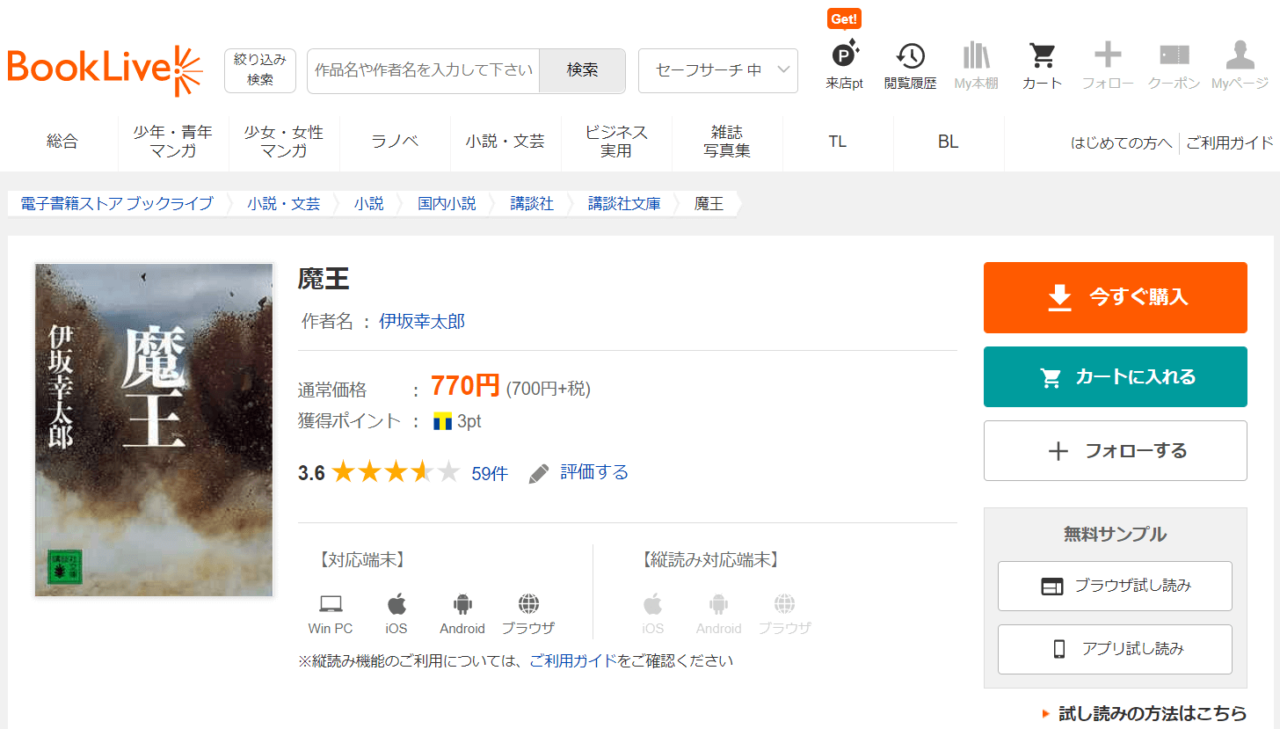
Task: Click breadcrumb 講談社文庫
Action: 624,204
